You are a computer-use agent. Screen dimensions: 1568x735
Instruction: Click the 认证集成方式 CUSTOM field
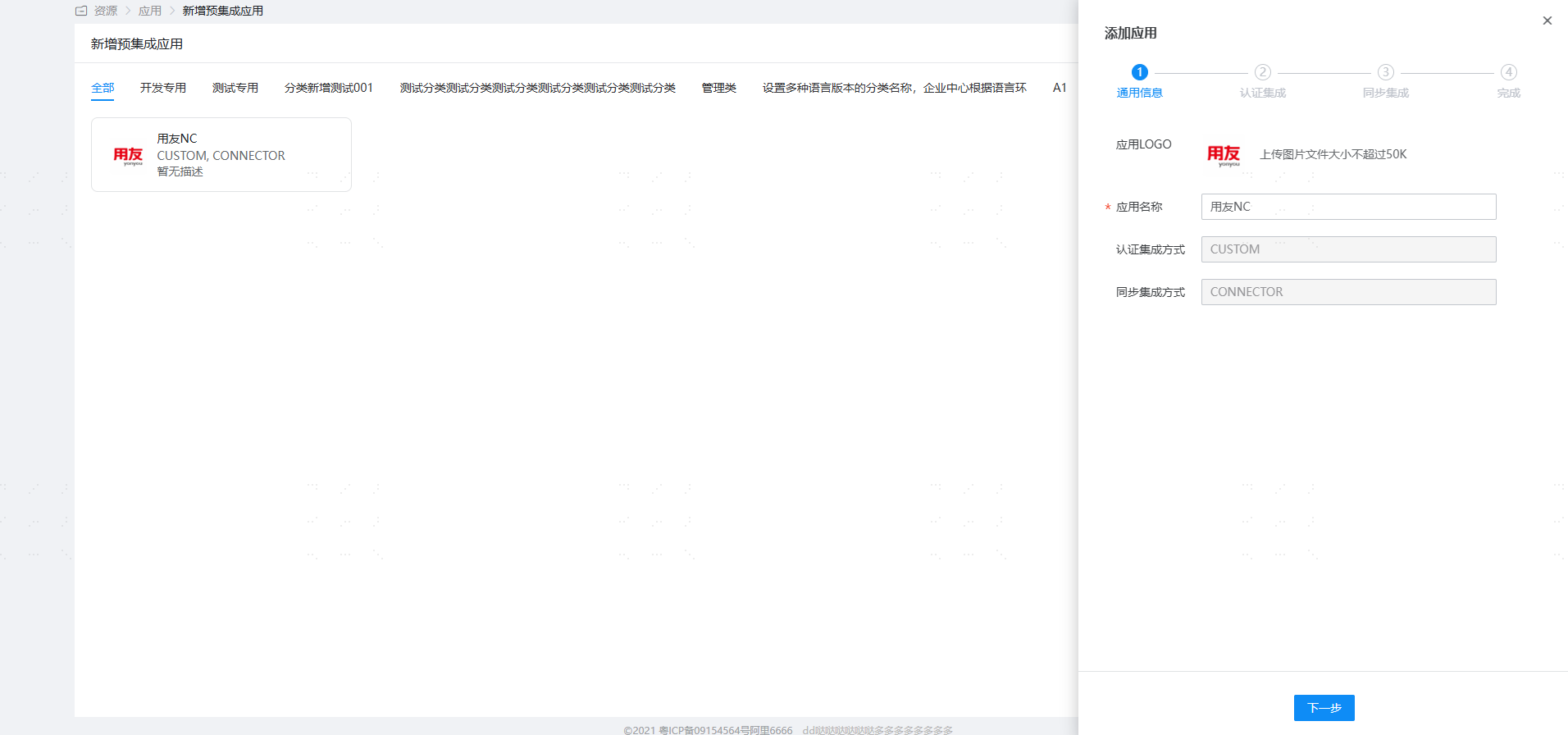(x=1348, y=249)
